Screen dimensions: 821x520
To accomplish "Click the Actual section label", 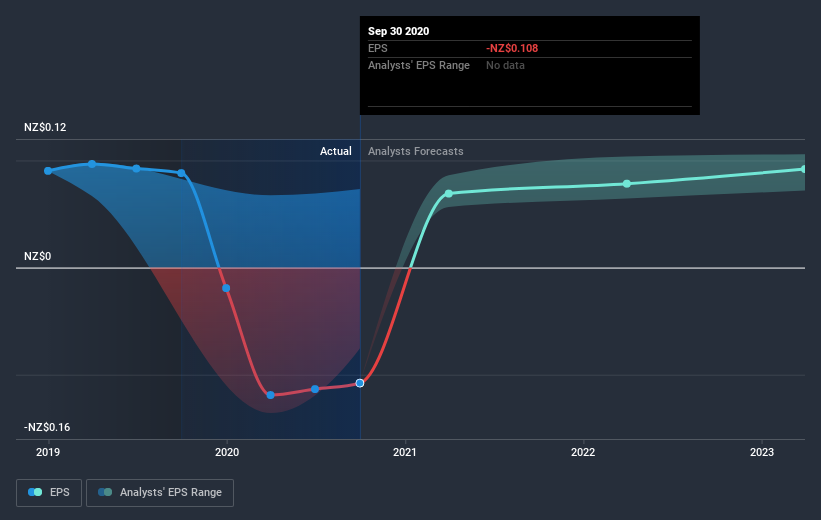I will 336,151.
